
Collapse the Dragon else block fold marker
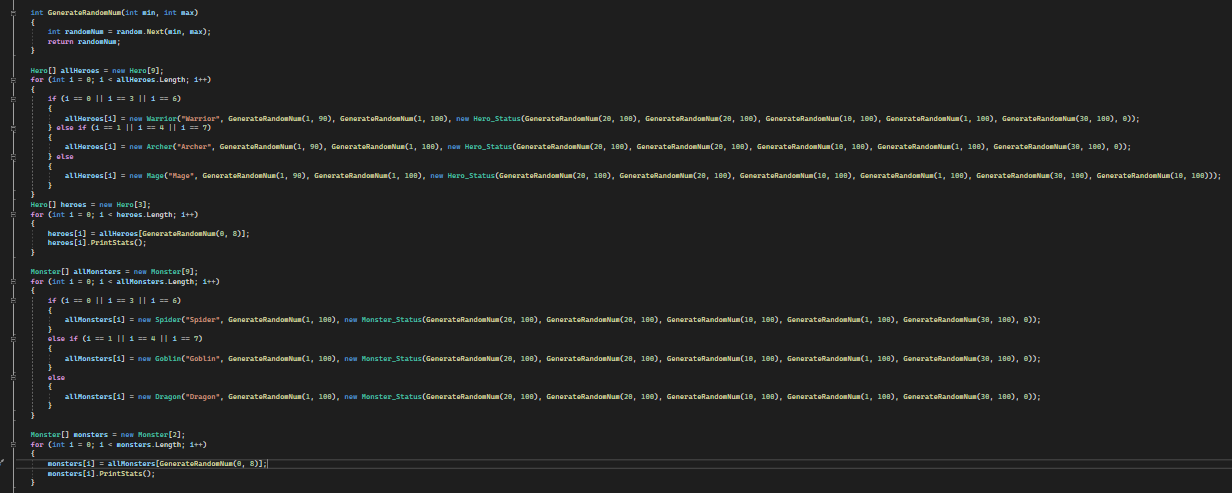(x=14, y=377)
